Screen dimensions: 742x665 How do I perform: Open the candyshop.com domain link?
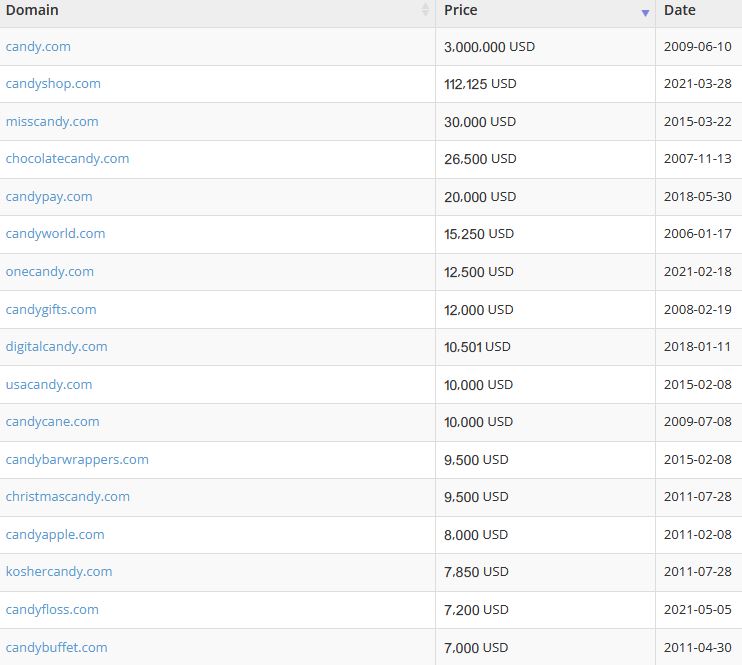(53, 84)
